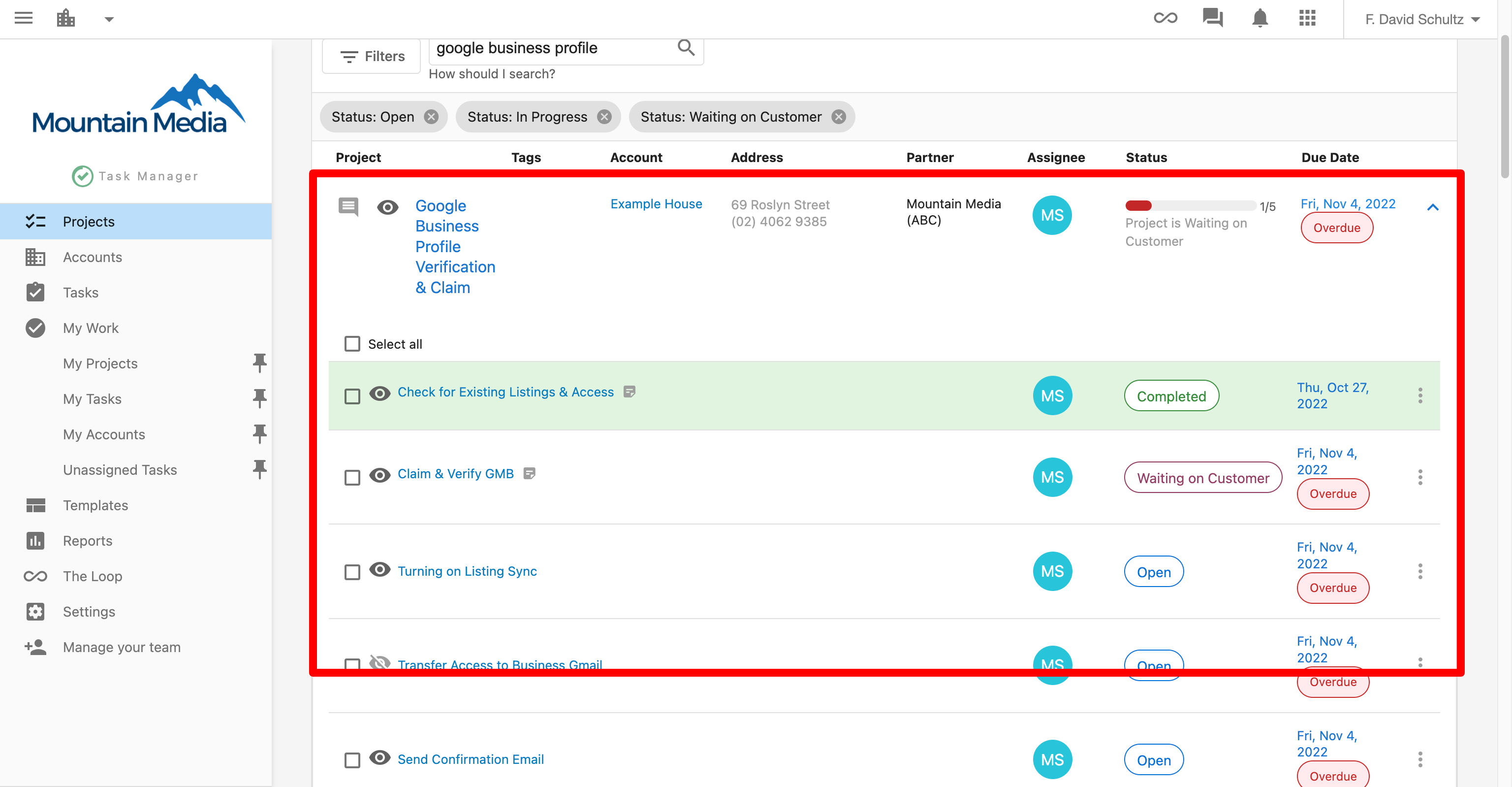This screenshot has width=1512, height=787.
Task: Click the Completed status badge
Action: click(x=1171, y=396)
